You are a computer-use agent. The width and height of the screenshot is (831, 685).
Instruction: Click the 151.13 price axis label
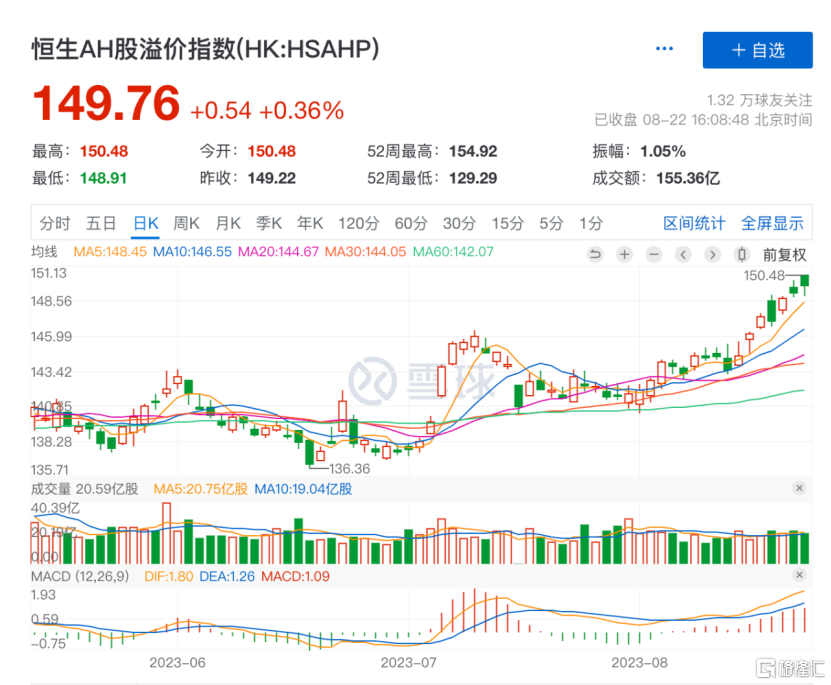49,273
